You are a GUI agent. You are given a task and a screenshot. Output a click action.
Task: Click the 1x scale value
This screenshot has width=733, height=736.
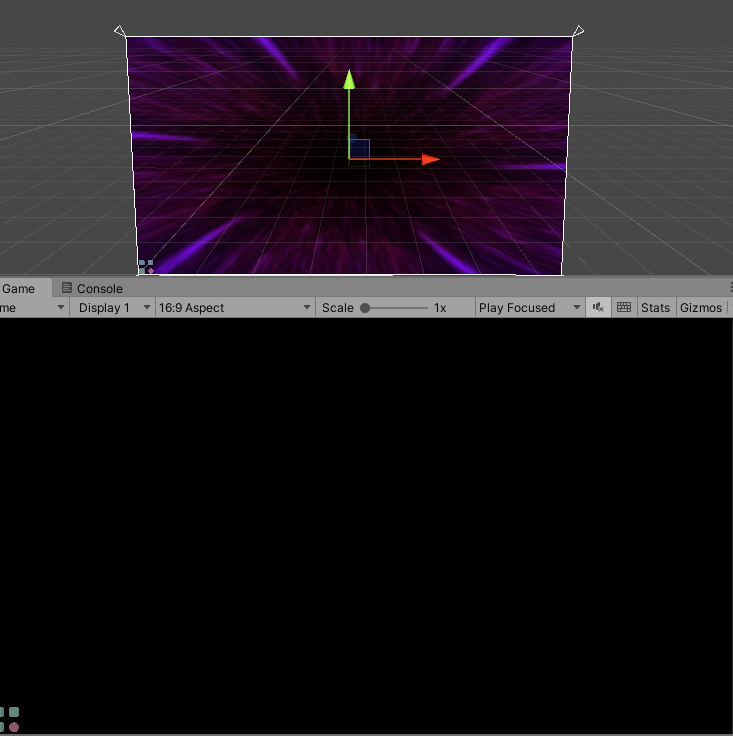pos(440,308)
